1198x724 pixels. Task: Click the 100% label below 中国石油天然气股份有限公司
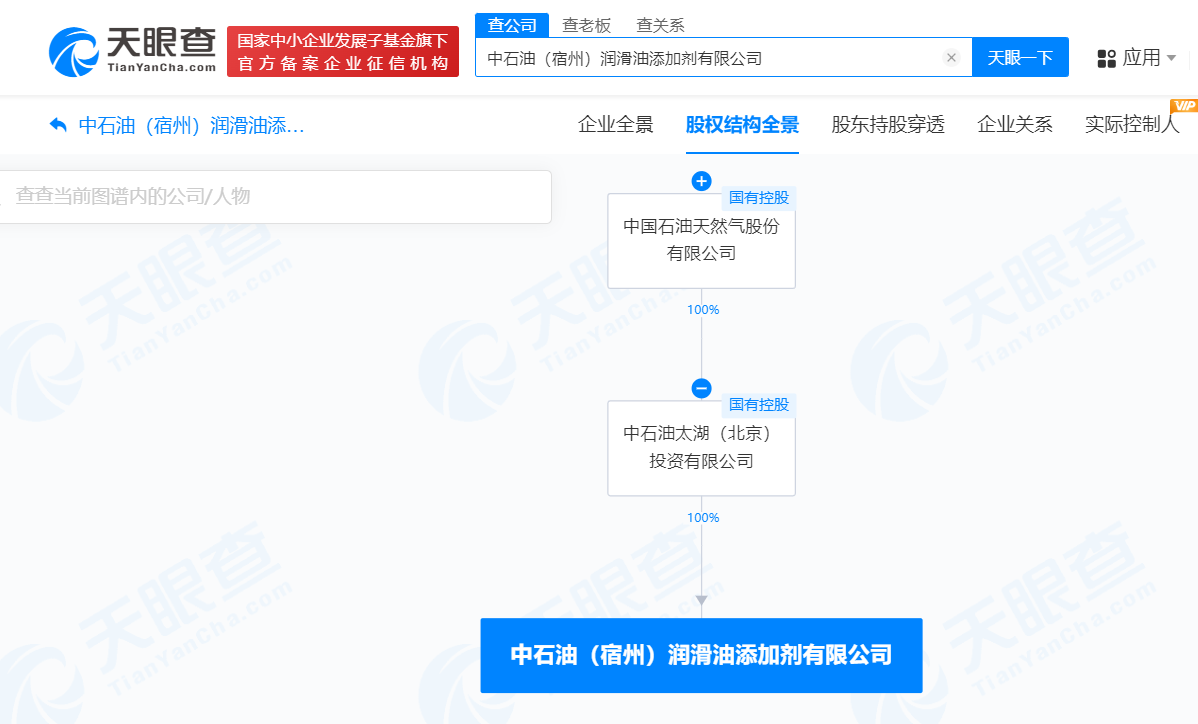(703, 309)
